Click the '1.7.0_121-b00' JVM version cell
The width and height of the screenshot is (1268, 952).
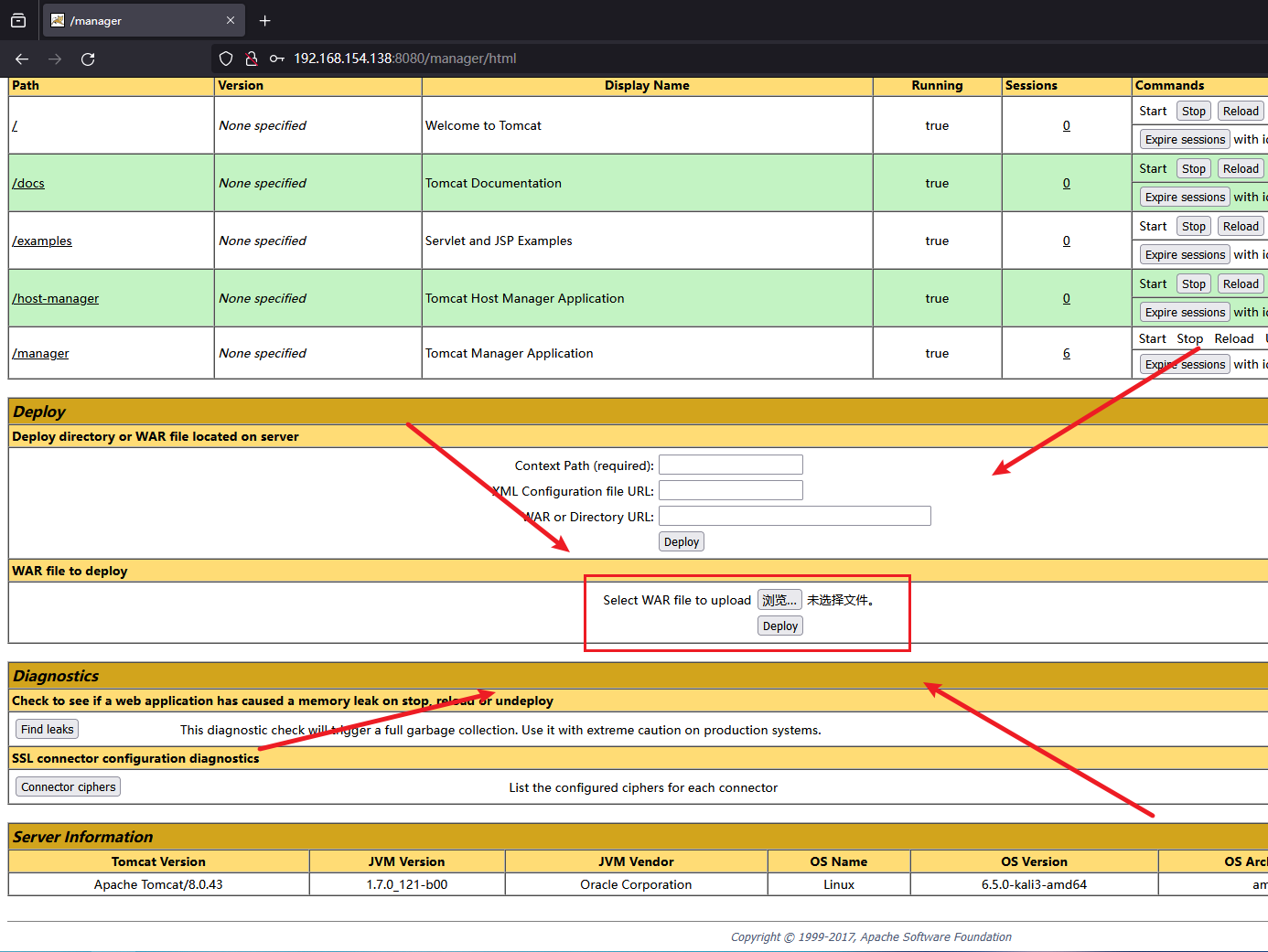click(x=407, y=884)
